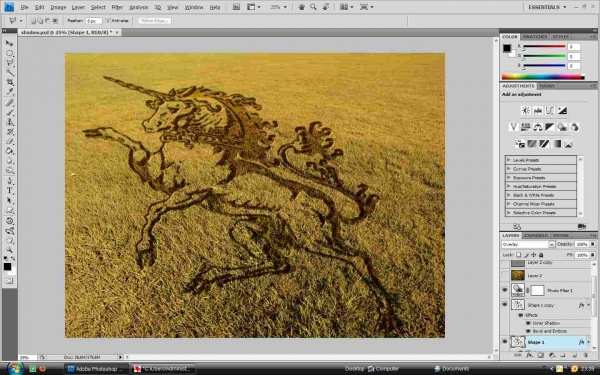600x375 pixels.
Task: Select the Photo Filter 1 mask thumbnail
Action: (x=537, y=290)
